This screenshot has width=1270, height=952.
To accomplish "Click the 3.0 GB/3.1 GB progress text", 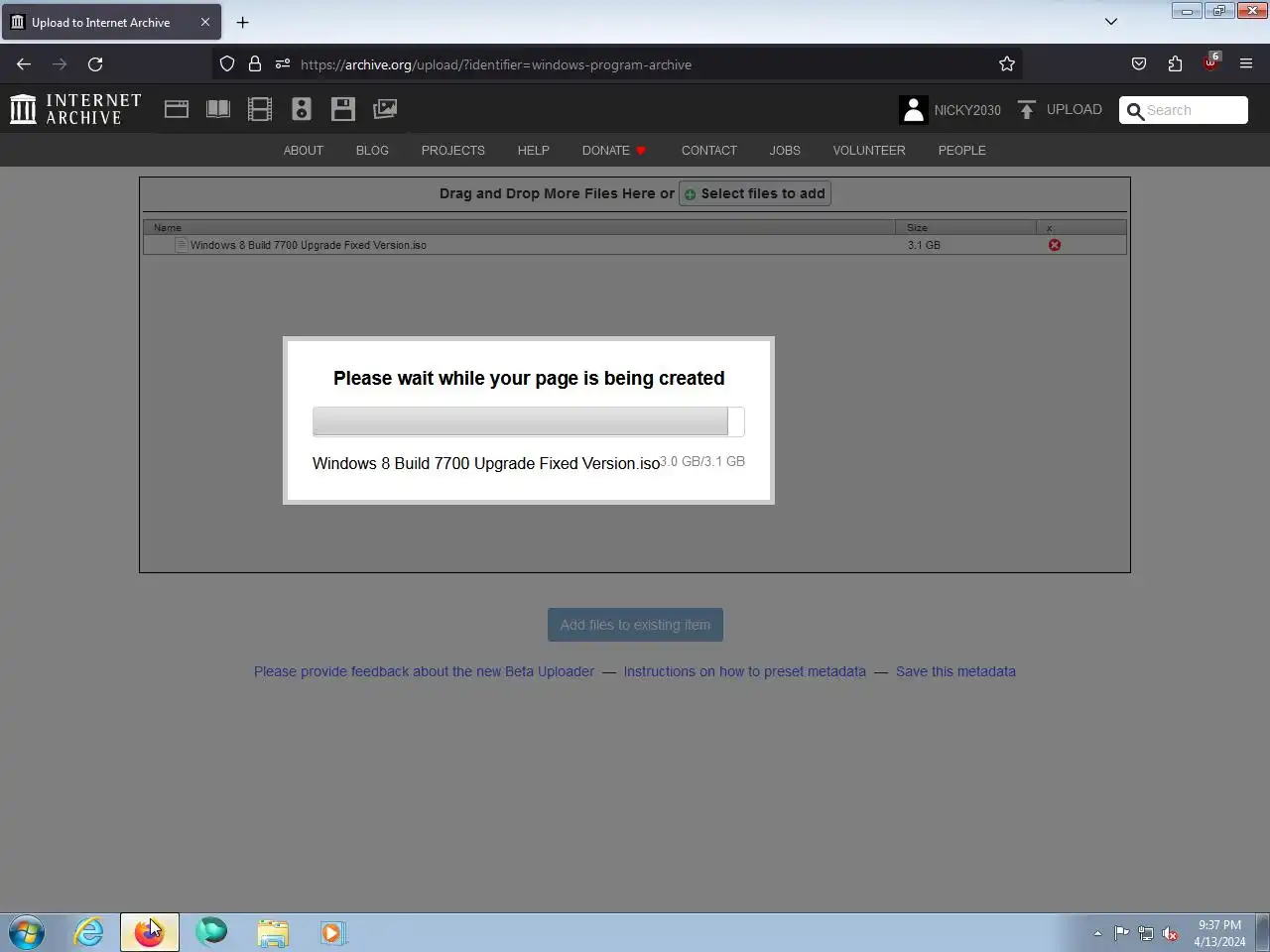I will [x=702, y=461].
